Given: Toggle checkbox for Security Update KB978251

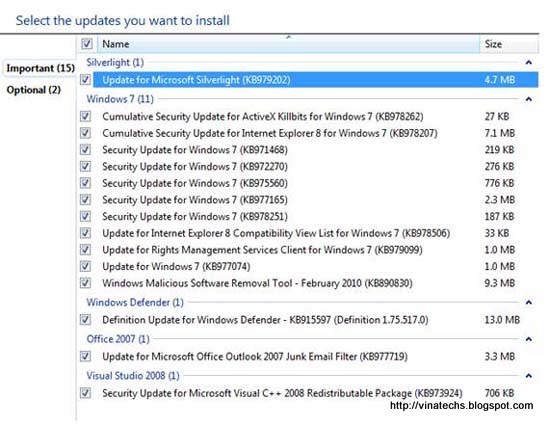Looking at the screenshot, I should [86, 216].
